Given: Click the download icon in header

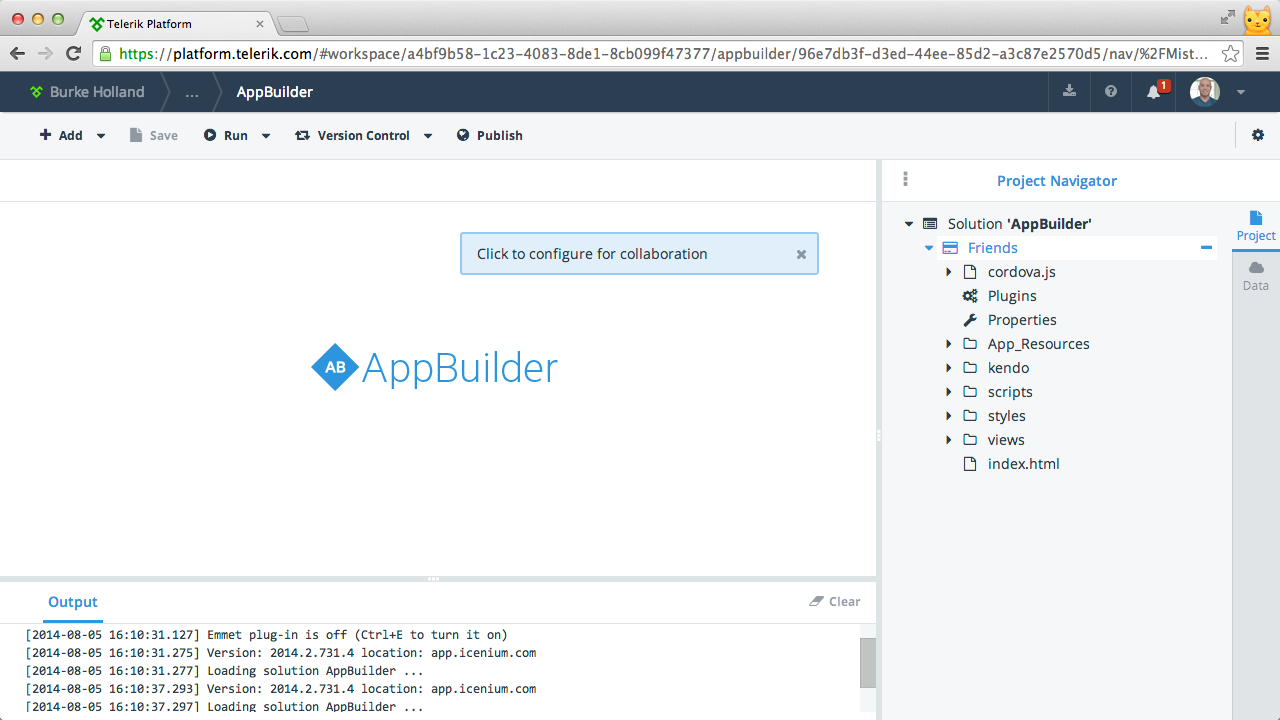Looking at the screenshot, I should (x=1069, y=91).
